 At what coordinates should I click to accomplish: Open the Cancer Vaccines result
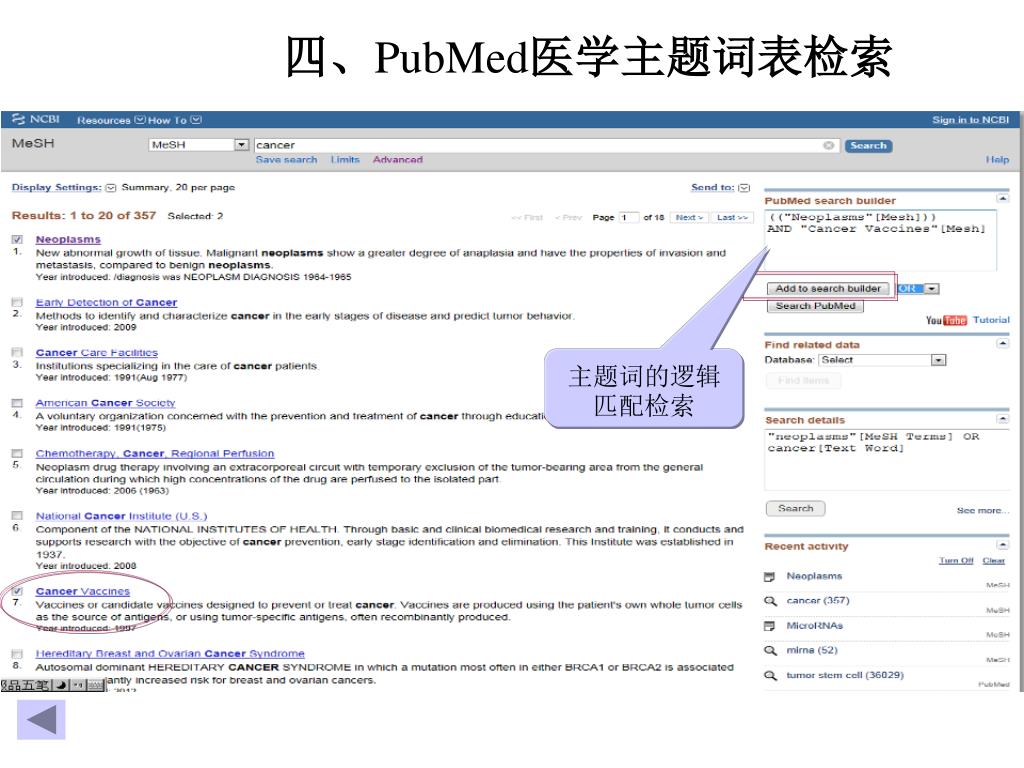click(x=82, y=591)
